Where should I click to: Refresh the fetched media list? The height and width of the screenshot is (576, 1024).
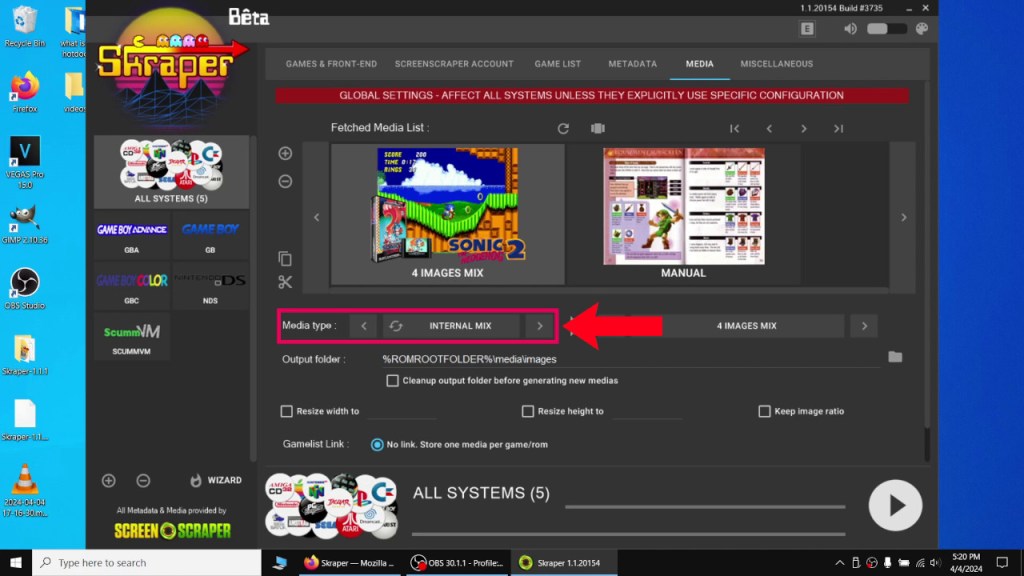point(562,128)
